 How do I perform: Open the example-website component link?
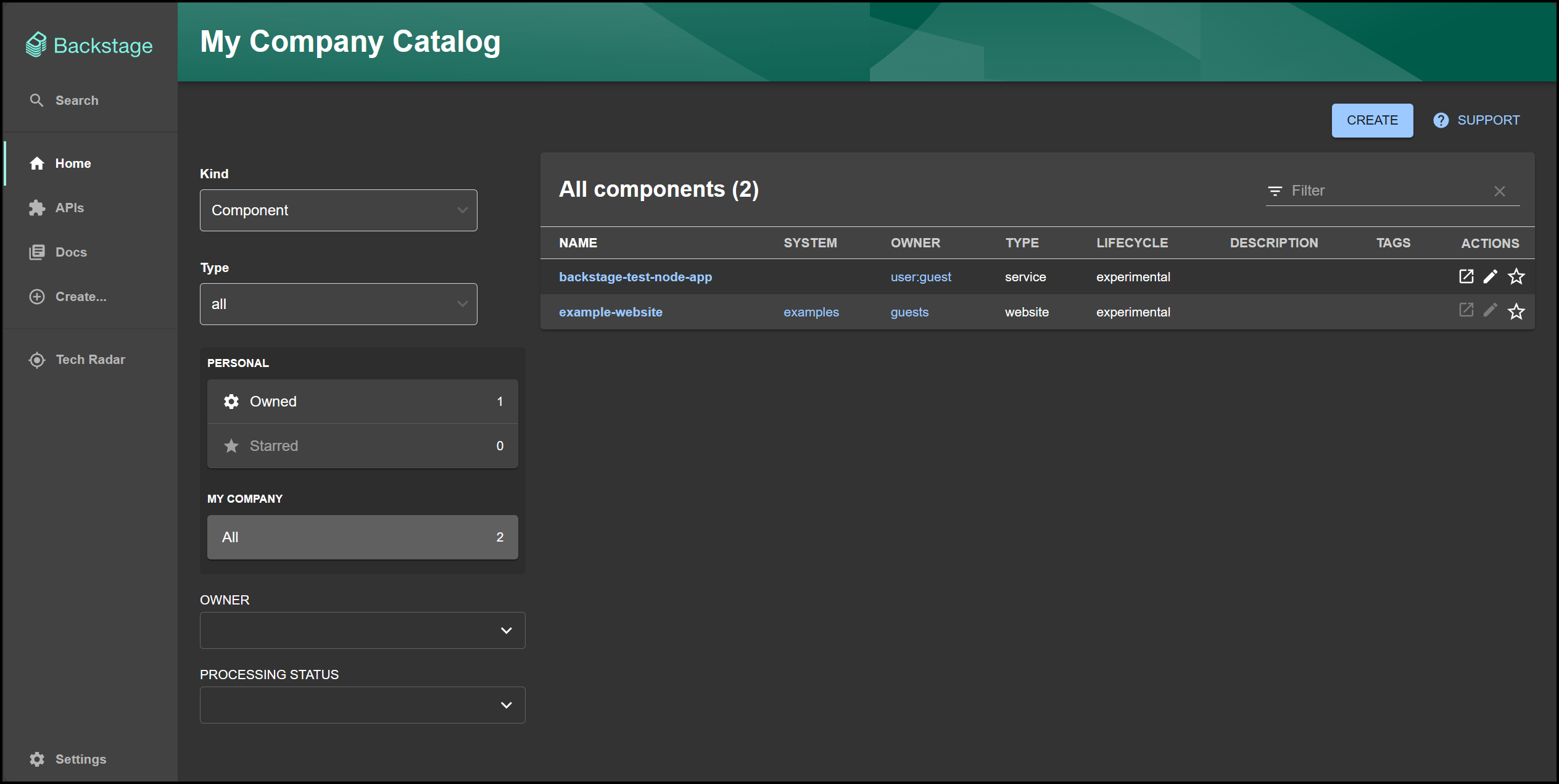tap(611, 312)
